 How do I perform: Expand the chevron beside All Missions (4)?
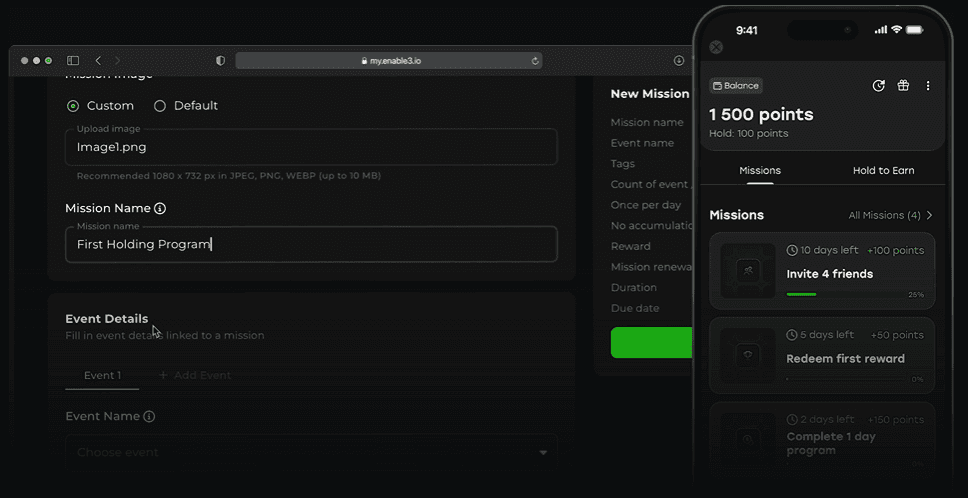[x=930, y=215]
